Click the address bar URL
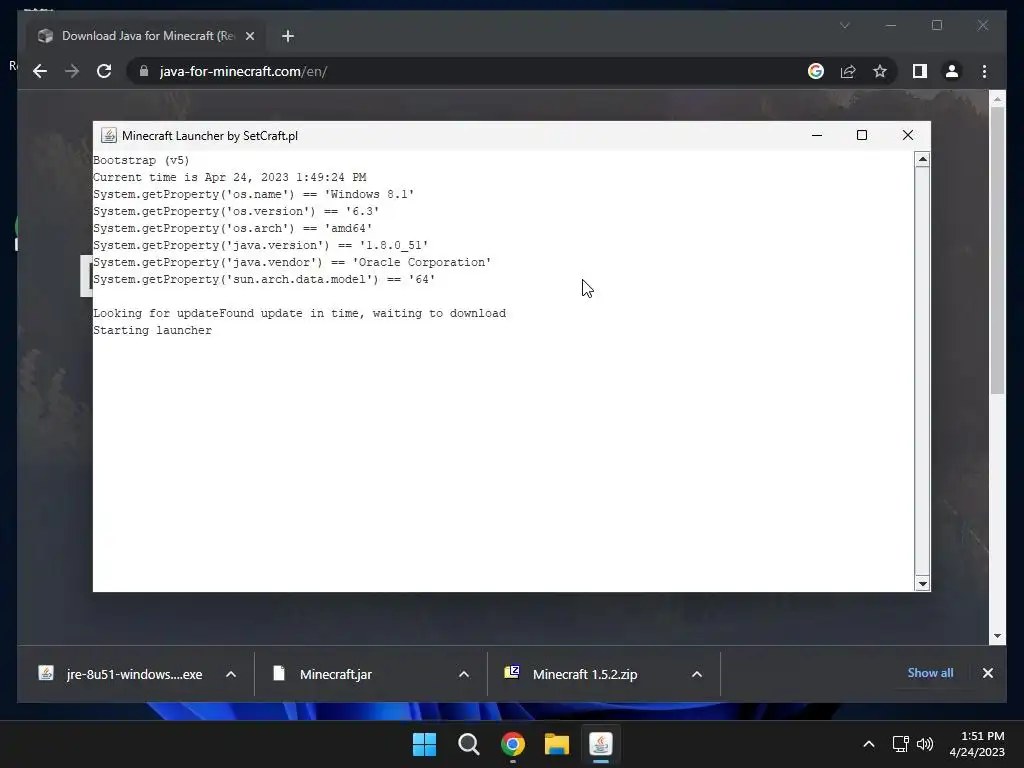 click(x=243, y=71)
